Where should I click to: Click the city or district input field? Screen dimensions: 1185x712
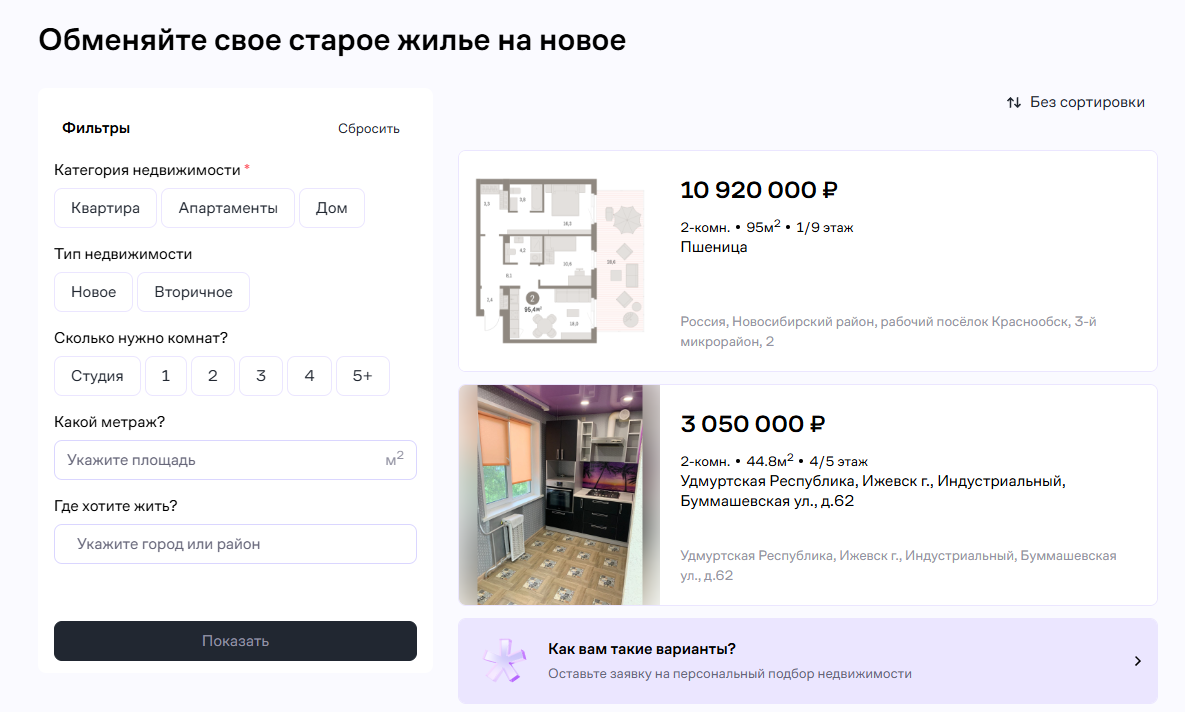tap(235, 544)
